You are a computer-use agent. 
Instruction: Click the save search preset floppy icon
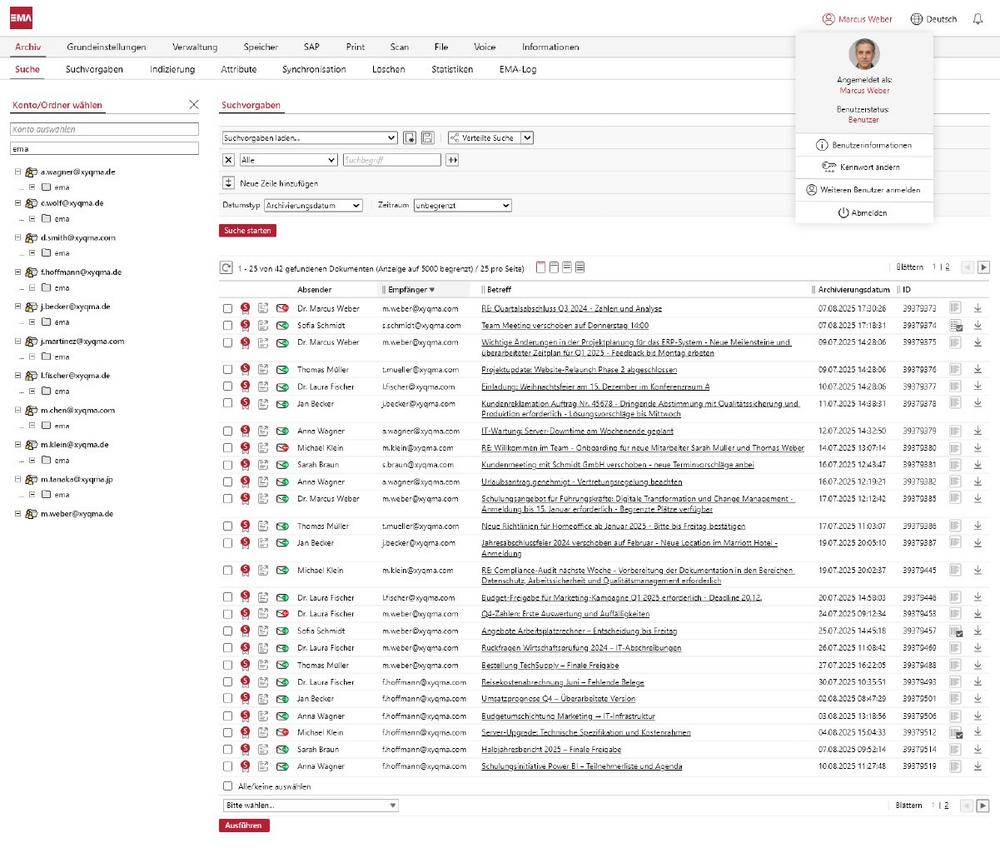[428, 138]
